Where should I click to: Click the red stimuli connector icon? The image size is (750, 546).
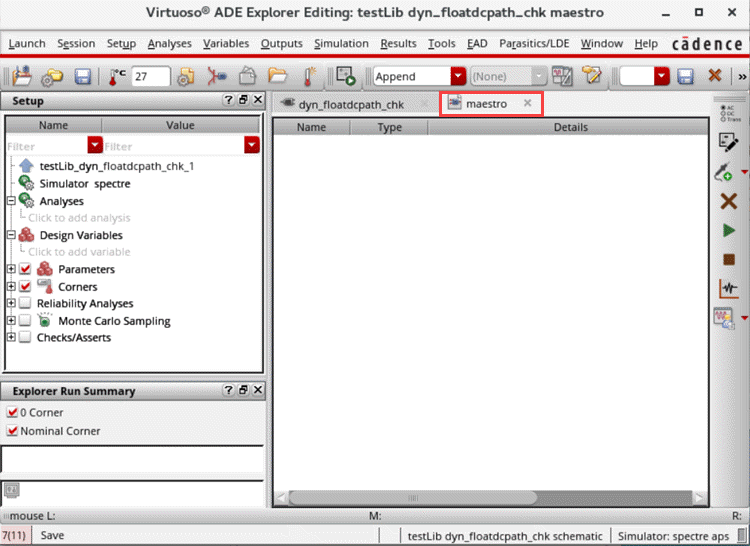[216, 76]
